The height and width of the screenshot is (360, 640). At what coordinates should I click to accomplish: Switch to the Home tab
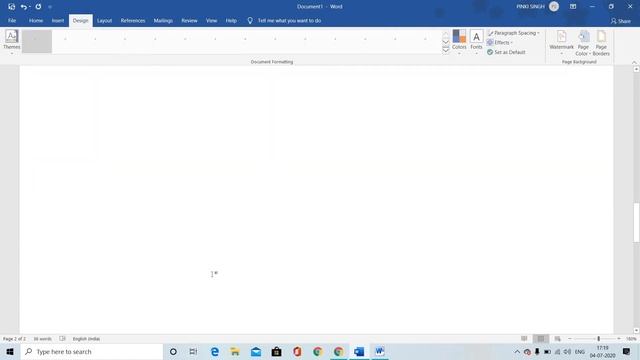tap(36, 20)
